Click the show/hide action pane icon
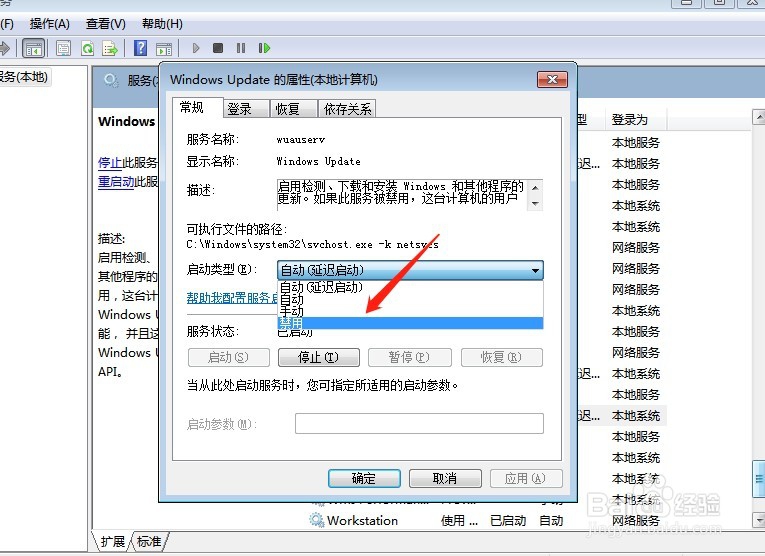This screenshot has height=556, width=765. (164, 48)
